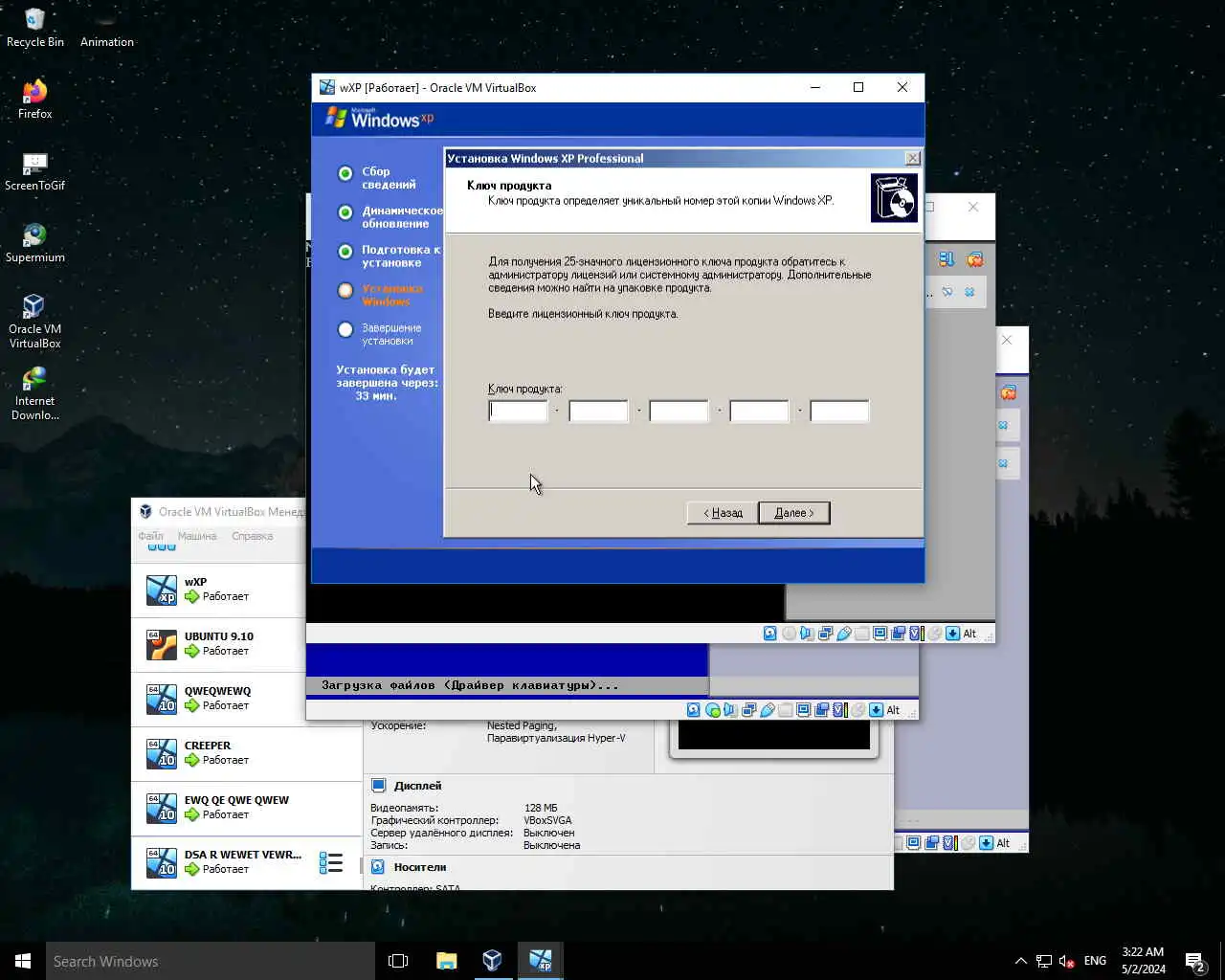Click the Назад button in XP setup
Image resolution: width=1225 pixels, height=980 pixels.
point(722,513)
